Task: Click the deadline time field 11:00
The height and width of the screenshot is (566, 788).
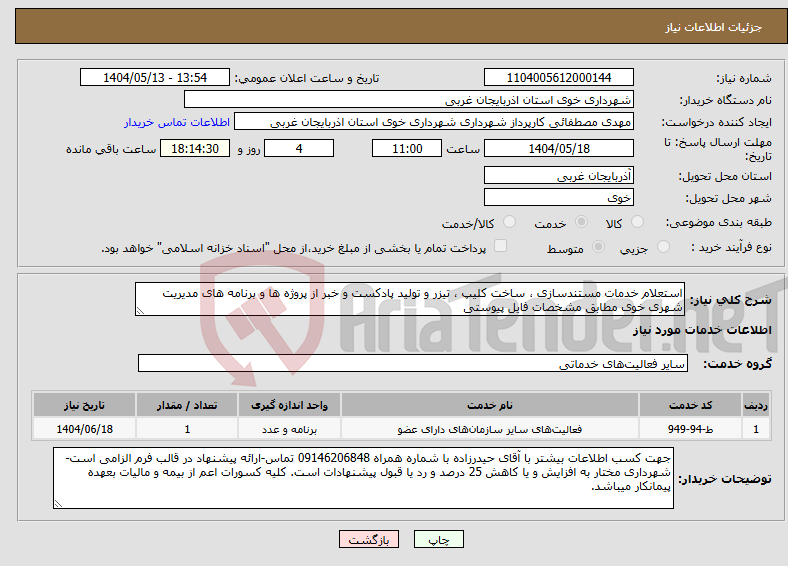Action: [x=407, y=148]
